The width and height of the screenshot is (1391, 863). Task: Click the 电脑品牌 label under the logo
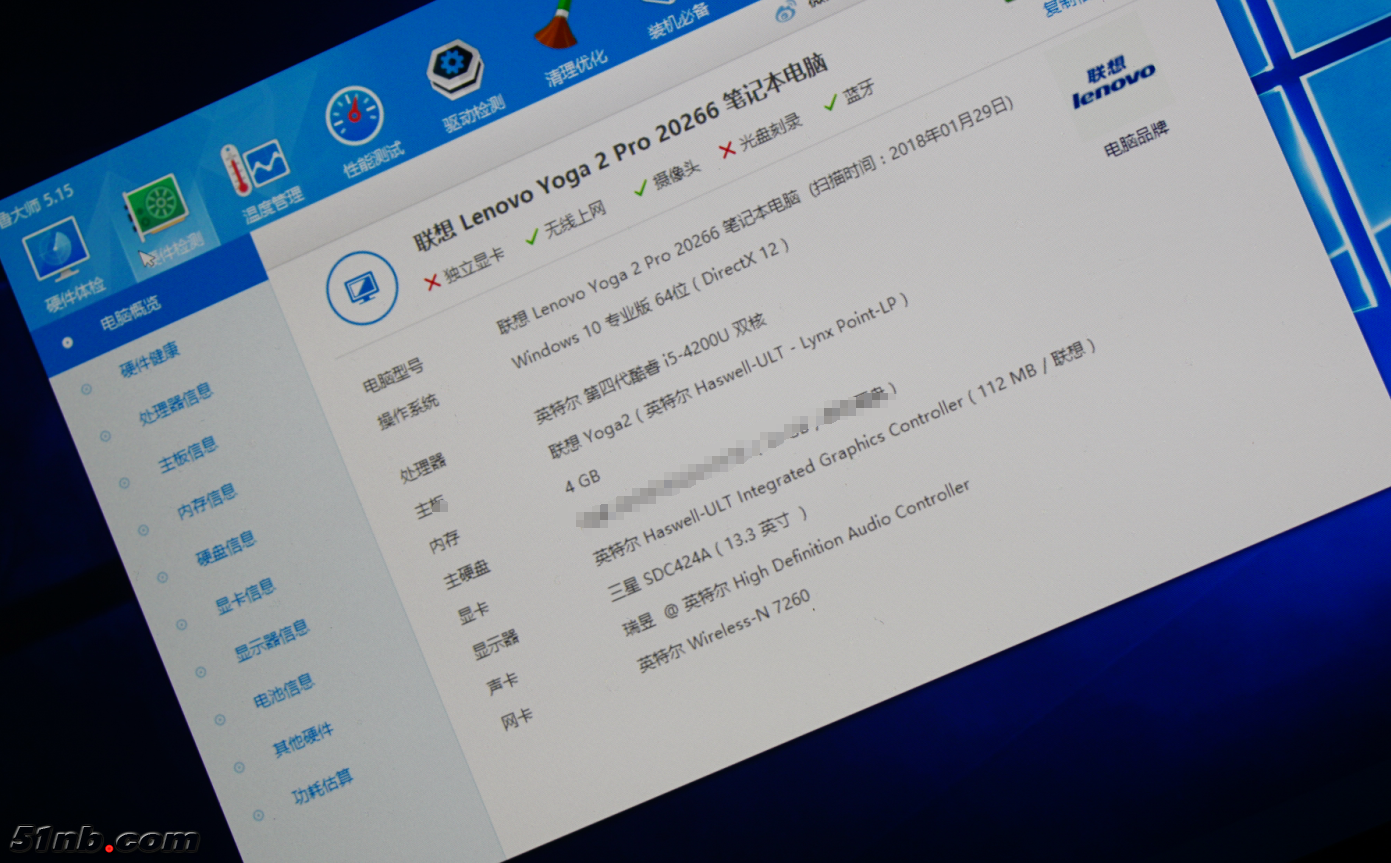tap(1136, 140)
